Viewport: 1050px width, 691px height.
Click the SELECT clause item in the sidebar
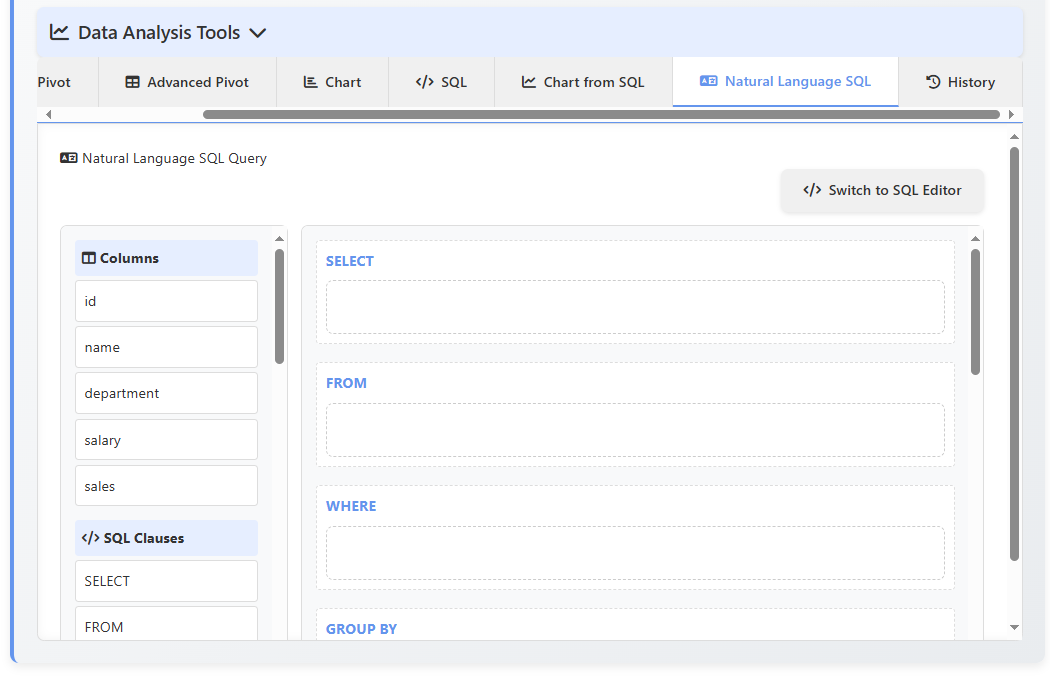pos(166,581)
